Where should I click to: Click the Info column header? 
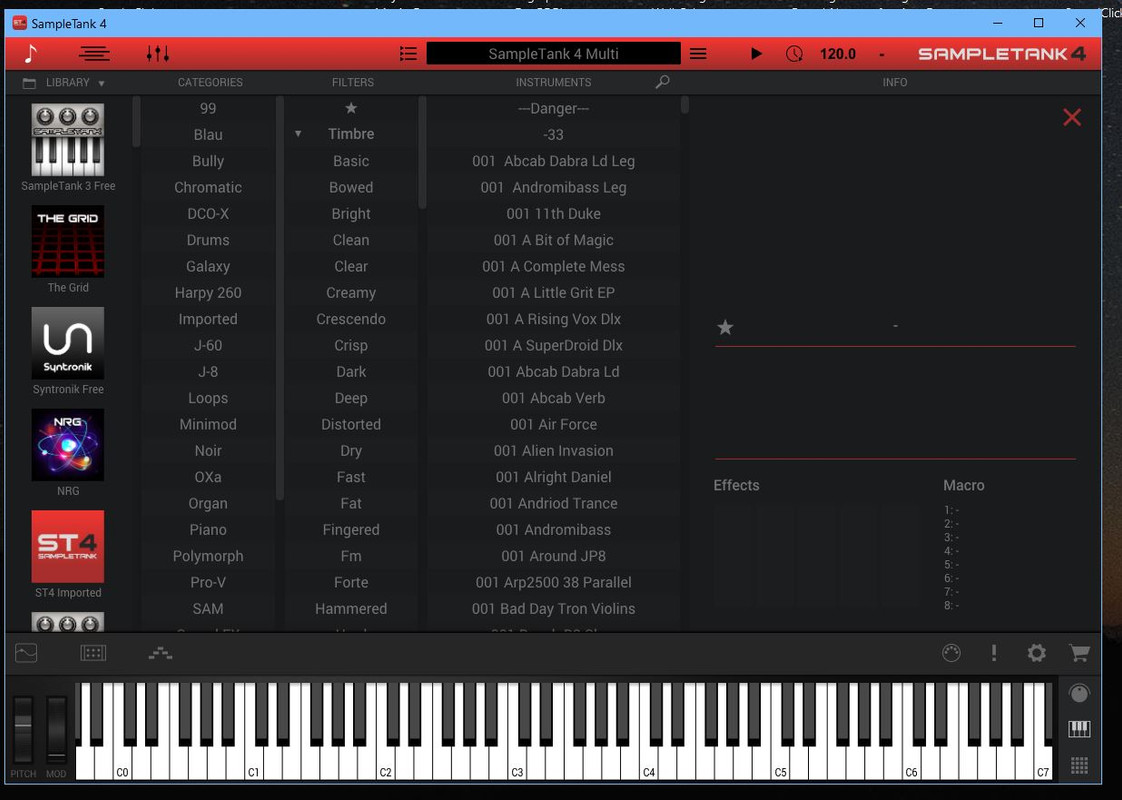tap(894, 82)
